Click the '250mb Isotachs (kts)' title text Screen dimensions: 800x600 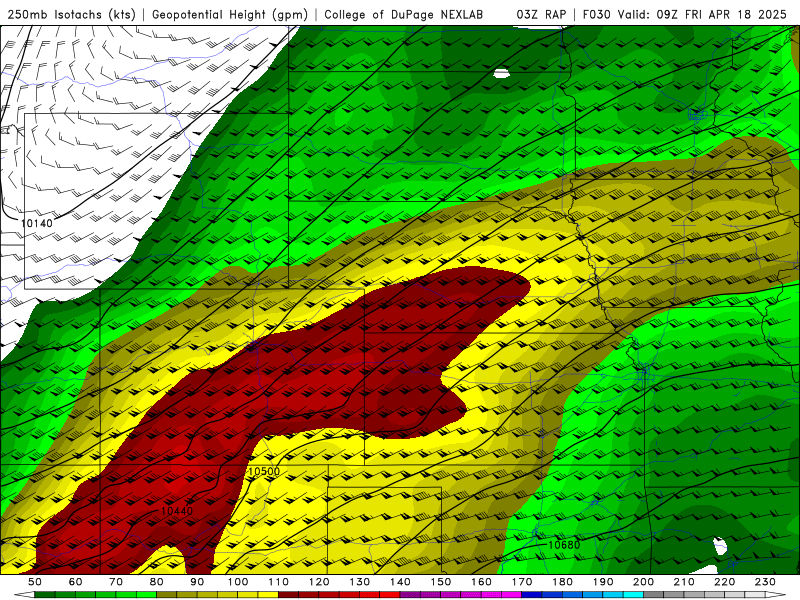point(71,14)
